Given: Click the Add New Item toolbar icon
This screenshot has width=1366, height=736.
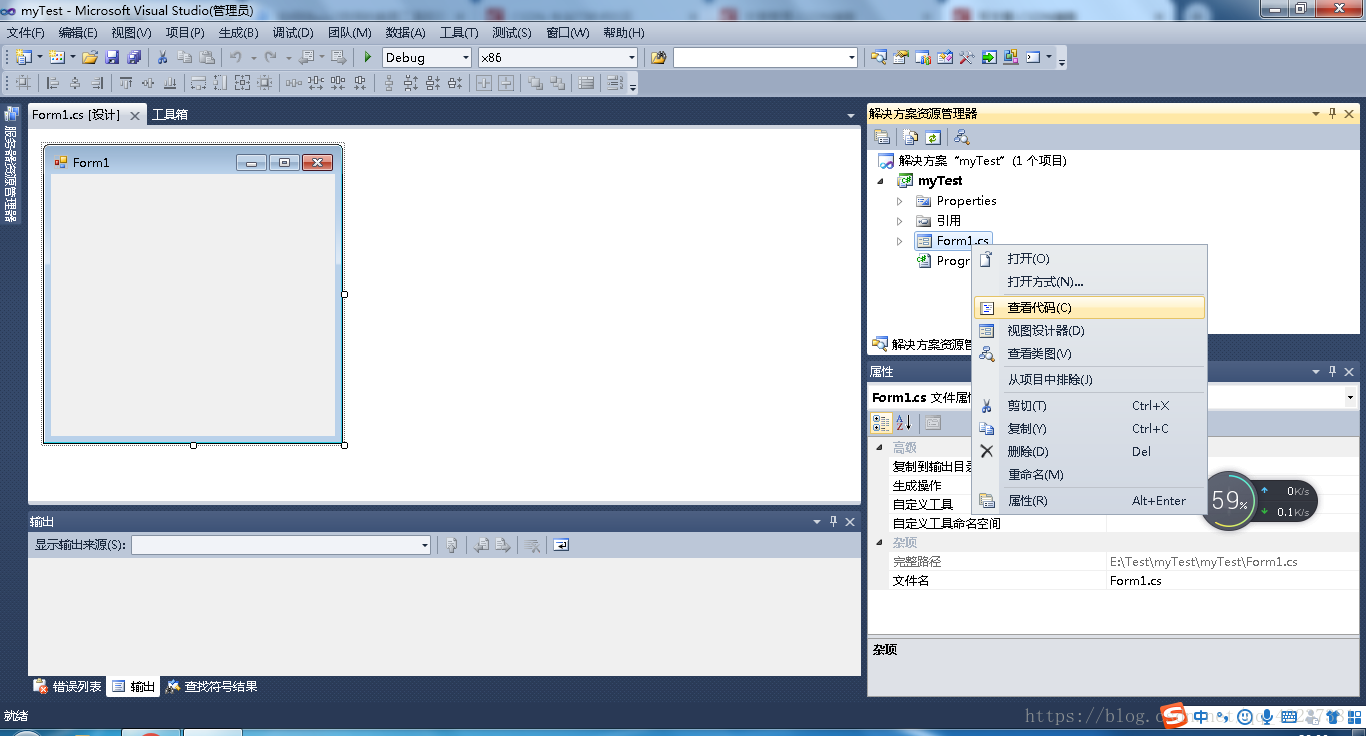Looking at the screenshot, I should tap(56, 57).
